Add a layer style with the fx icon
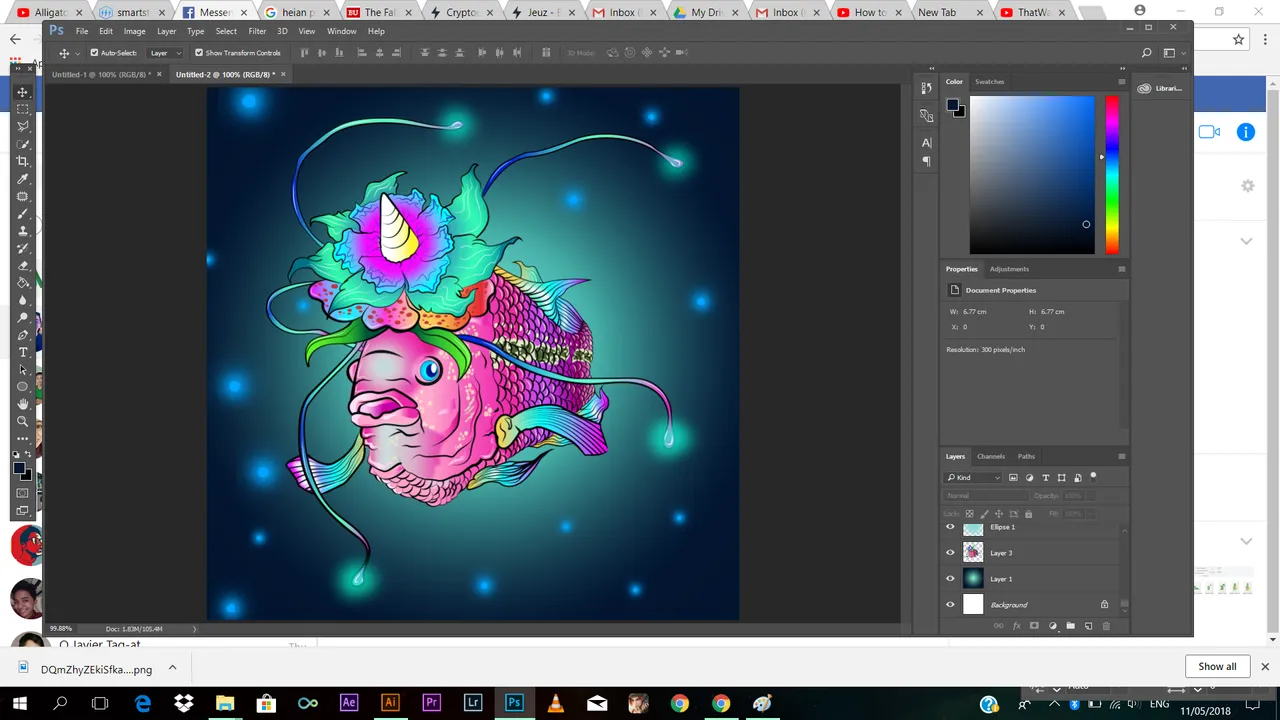 [x=1016, y=626]
